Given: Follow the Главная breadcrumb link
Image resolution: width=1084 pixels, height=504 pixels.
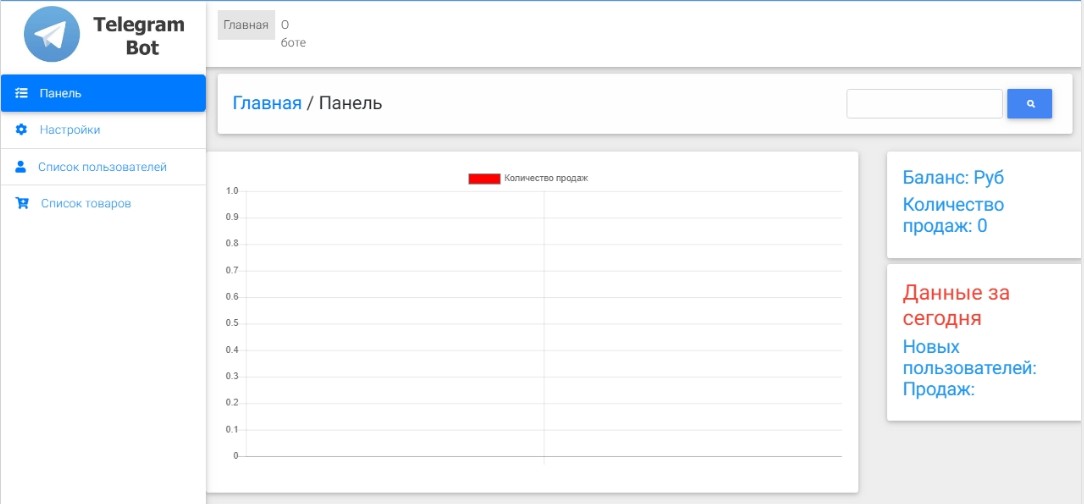Looking at the screenshot, I should click(267, 103).
